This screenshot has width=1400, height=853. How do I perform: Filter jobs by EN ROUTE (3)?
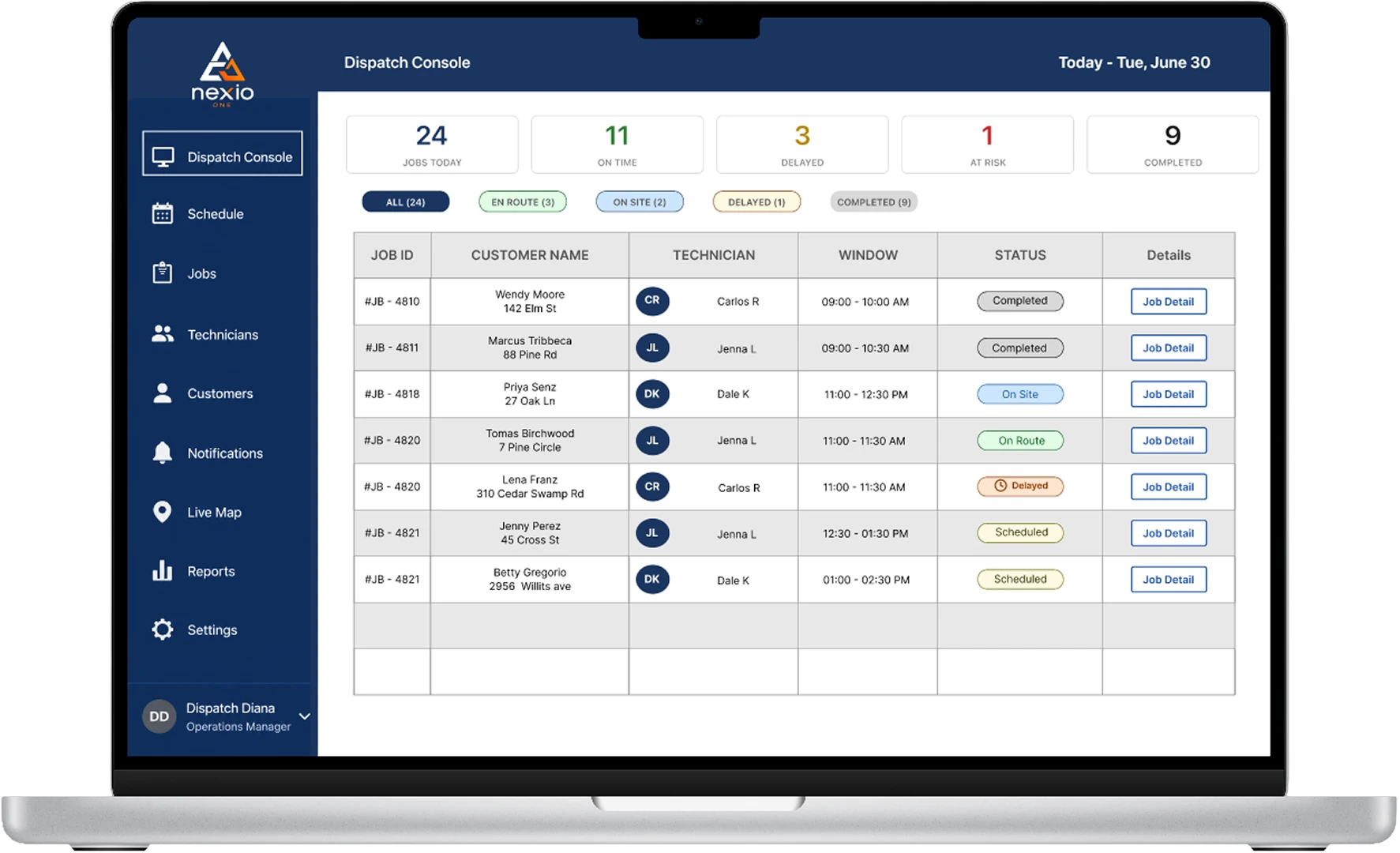click(523, 202)
